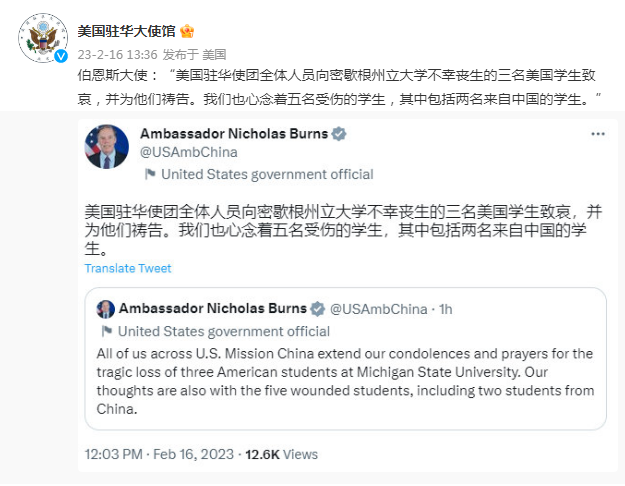Click verified badge inside the quoted tweet
Viewport: 625px width, 486px height.
[x=316, y=309]
